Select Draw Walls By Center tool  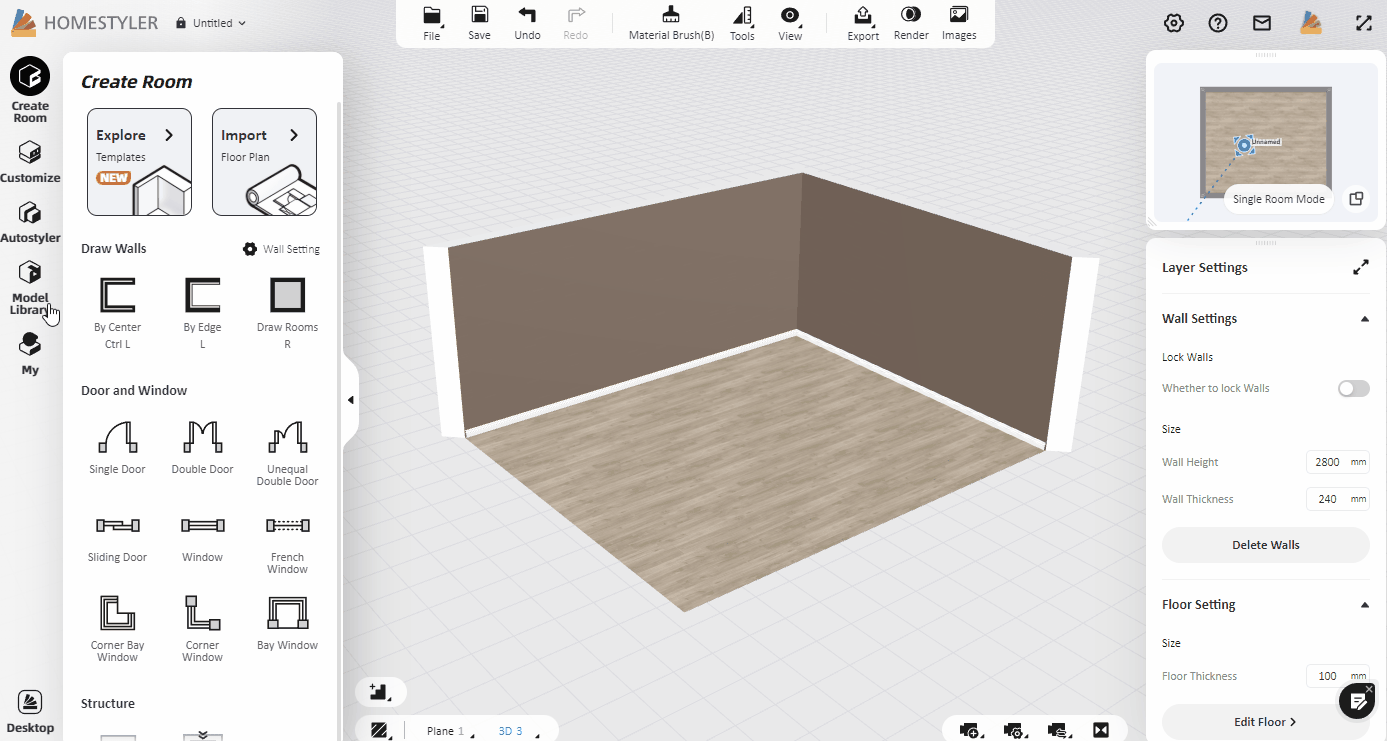117,305
